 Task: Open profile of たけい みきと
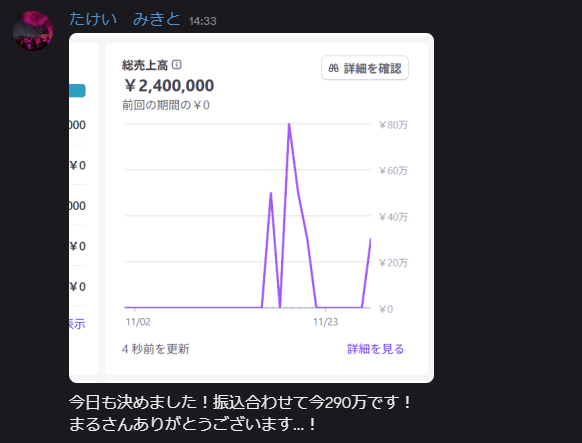click(125, 19)
